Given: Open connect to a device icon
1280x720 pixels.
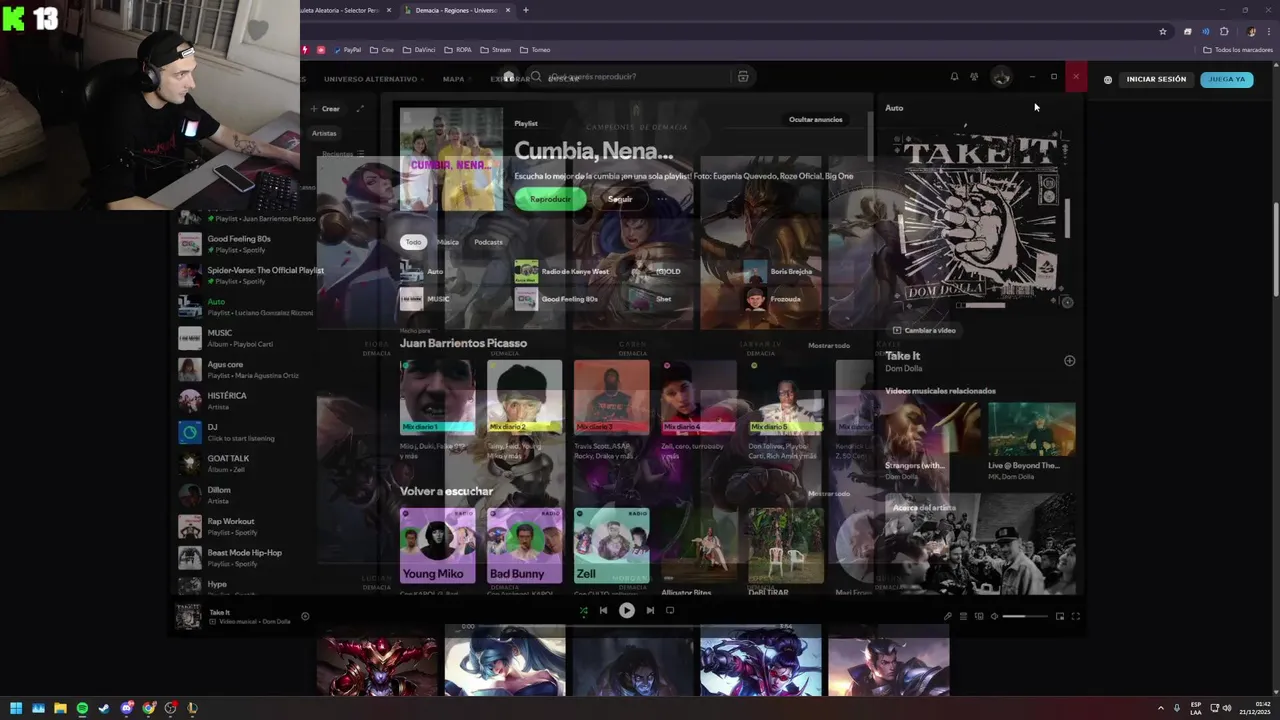Looking at the screenshot, I should pyautogui.click(x=979, y=616).
